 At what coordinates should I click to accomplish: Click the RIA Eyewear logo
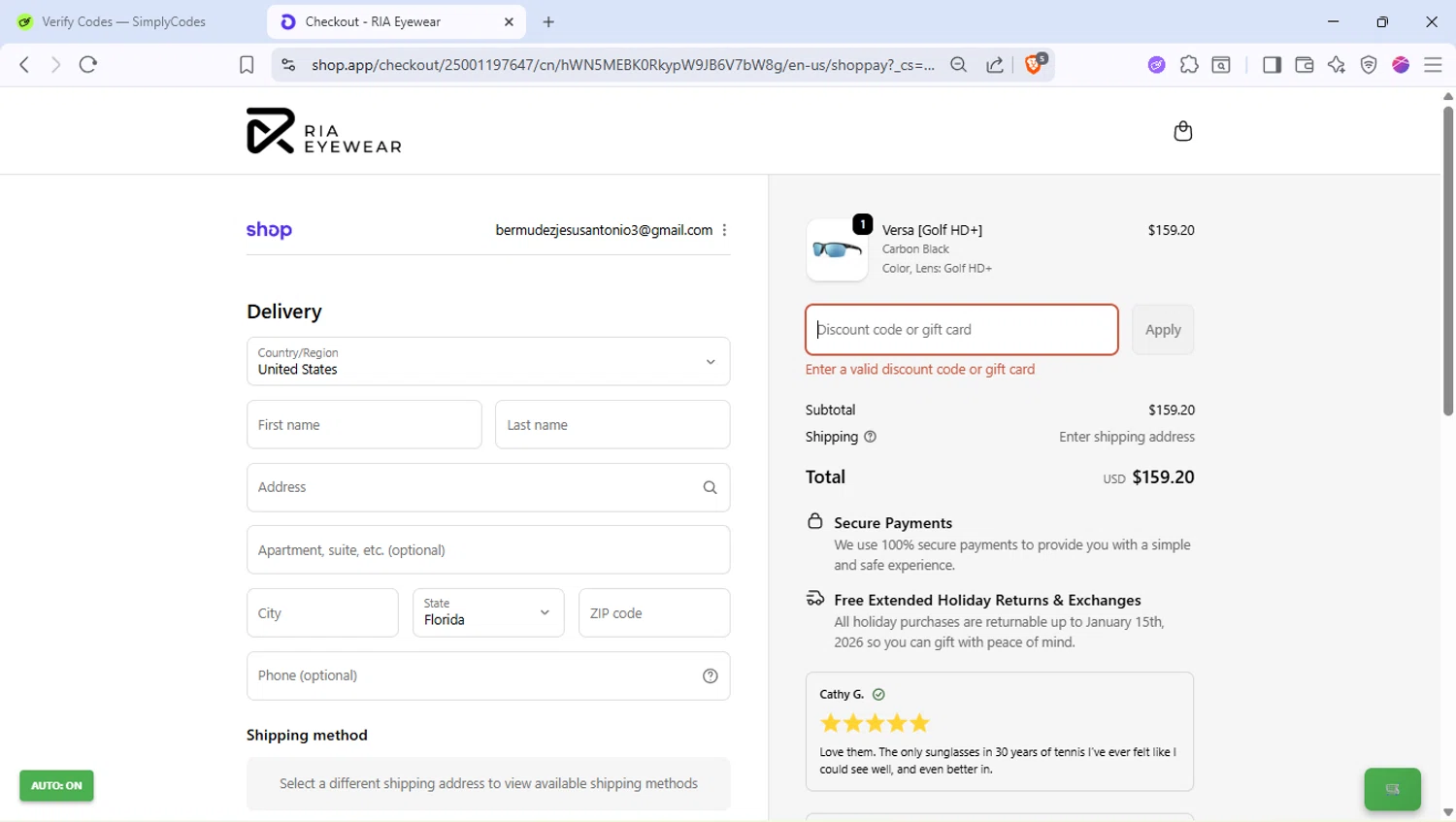coord(323,131)
